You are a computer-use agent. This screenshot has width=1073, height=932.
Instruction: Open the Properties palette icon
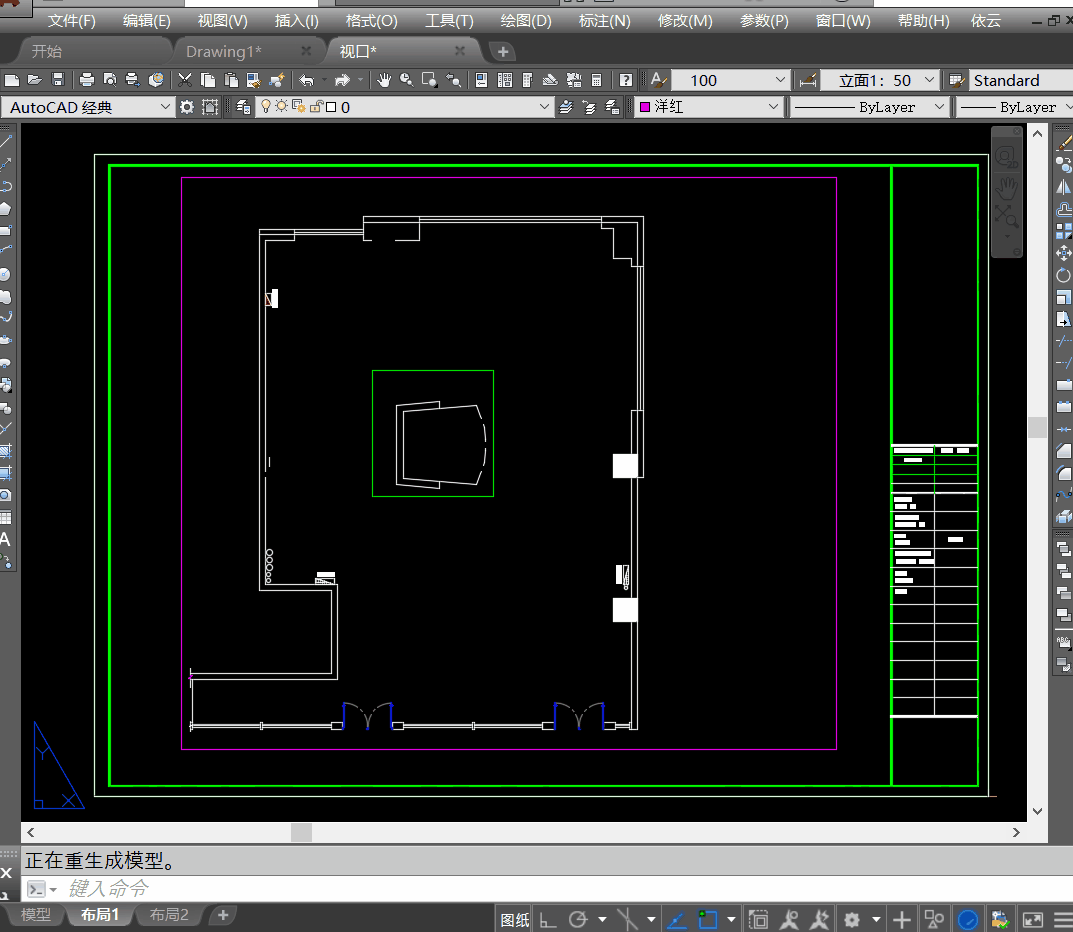(482, 80)
